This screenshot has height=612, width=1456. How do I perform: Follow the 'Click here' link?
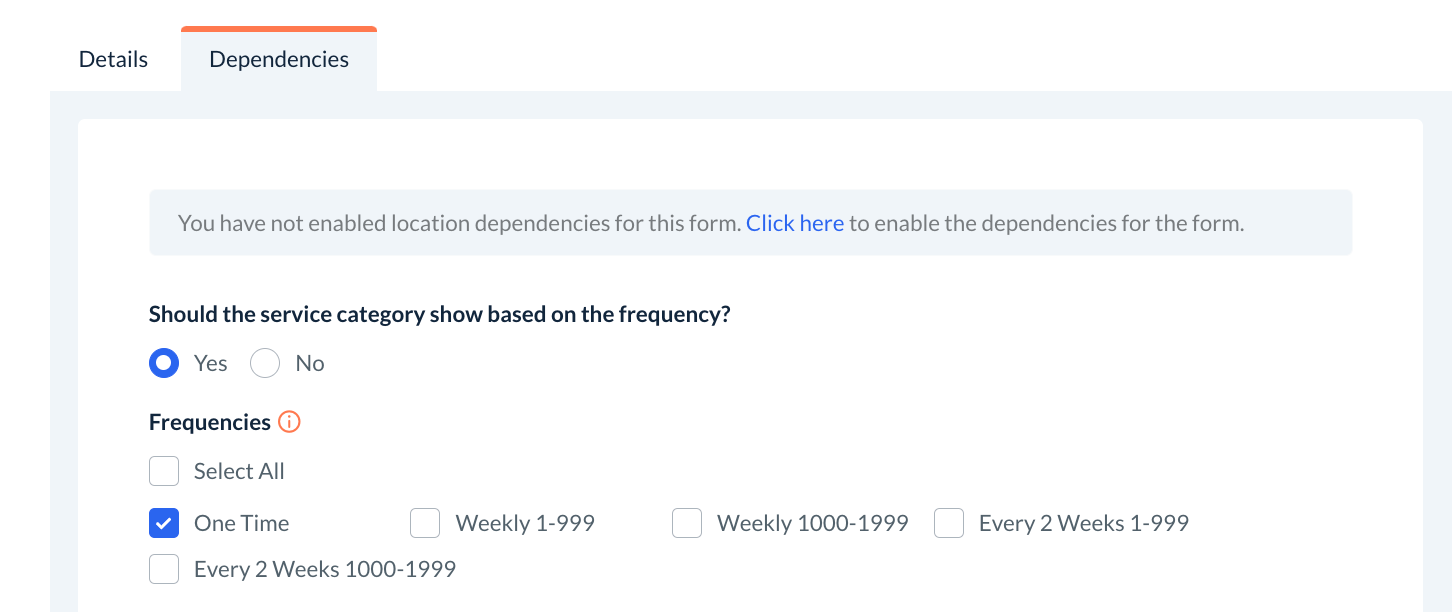(794, 223)
